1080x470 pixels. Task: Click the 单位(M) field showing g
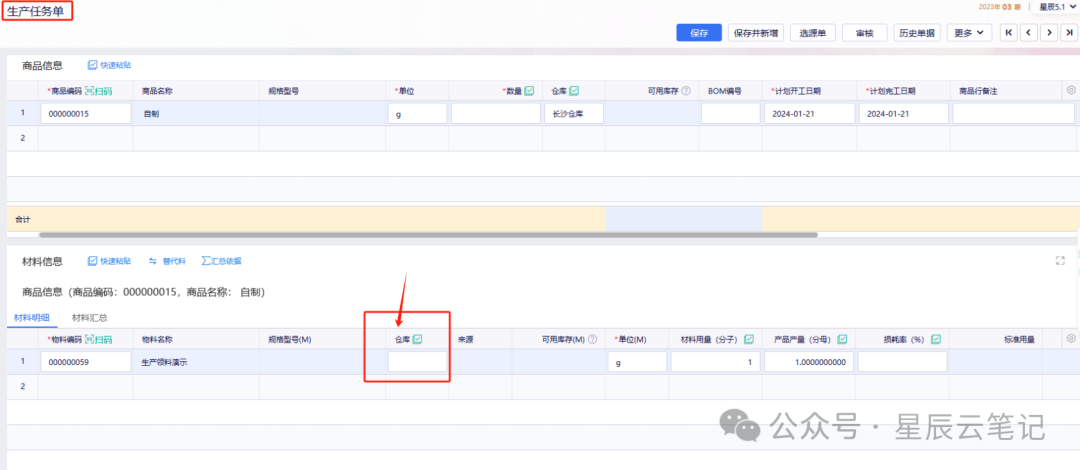637,362
